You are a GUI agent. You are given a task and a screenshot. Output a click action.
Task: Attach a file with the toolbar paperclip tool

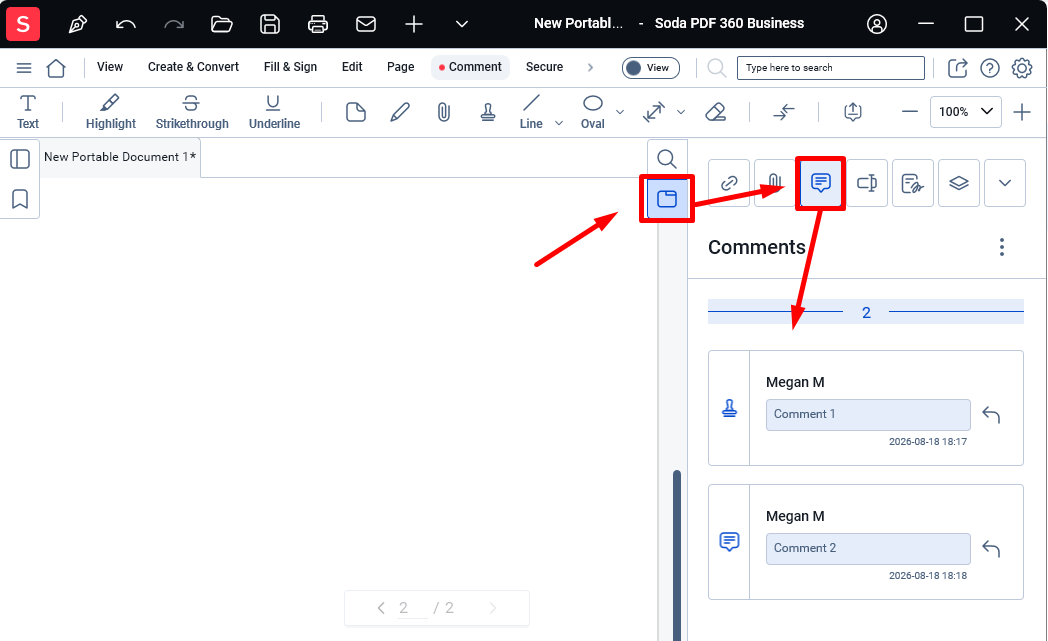(x=444, y=112)
